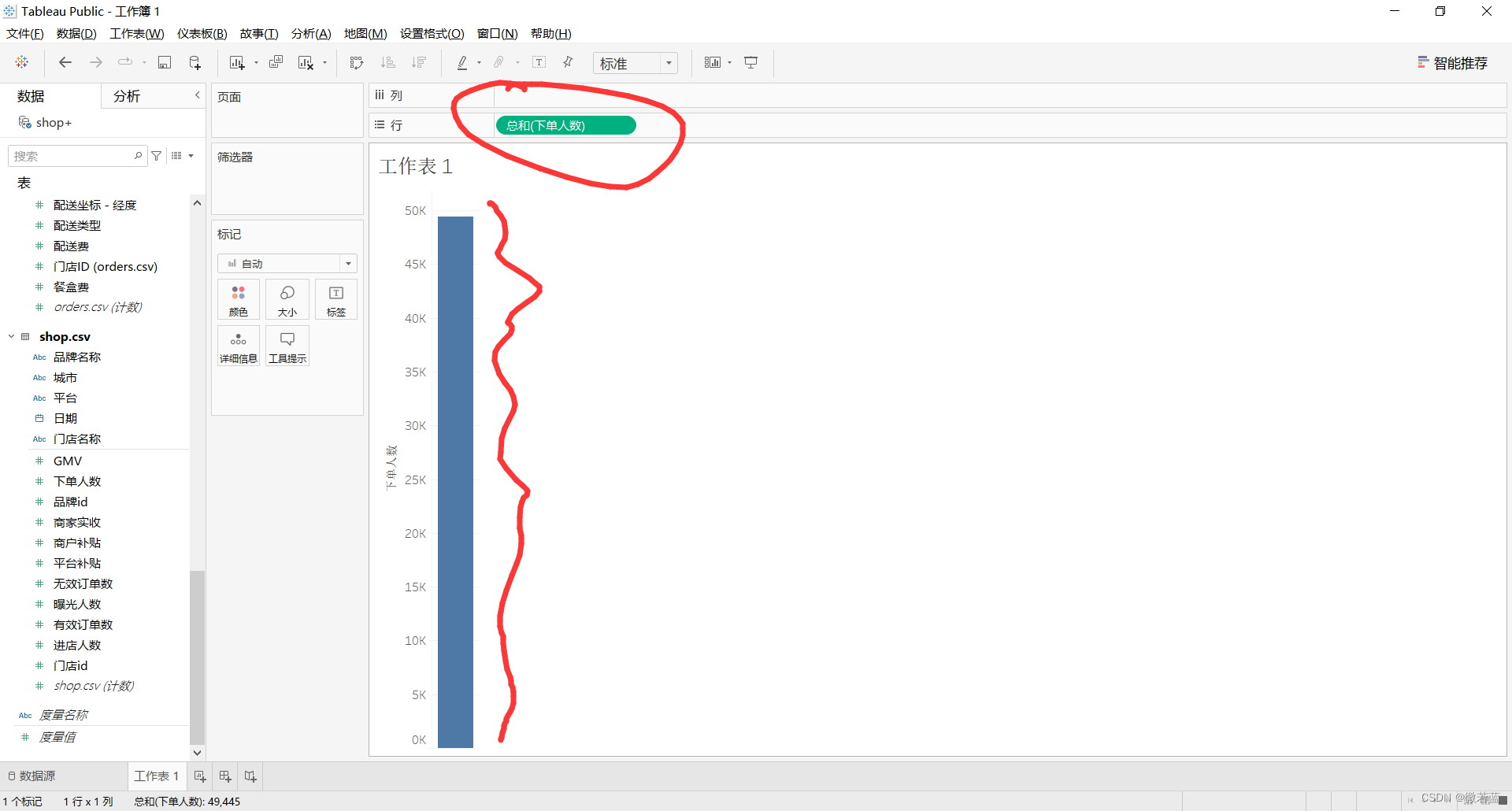Add new worksheet tab icon at bottom
The width and height of the screenshot is (1512, 811).
point(200,776)
